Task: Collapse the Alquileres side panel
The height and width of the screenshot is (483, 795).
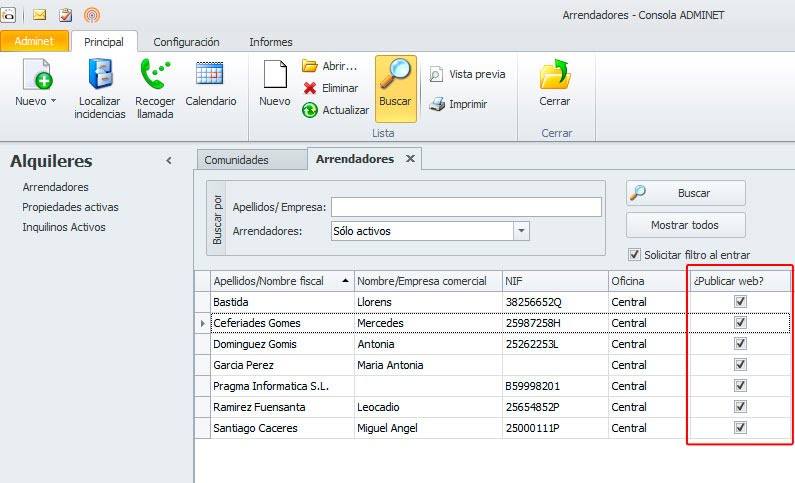Action: pos(169,161)
